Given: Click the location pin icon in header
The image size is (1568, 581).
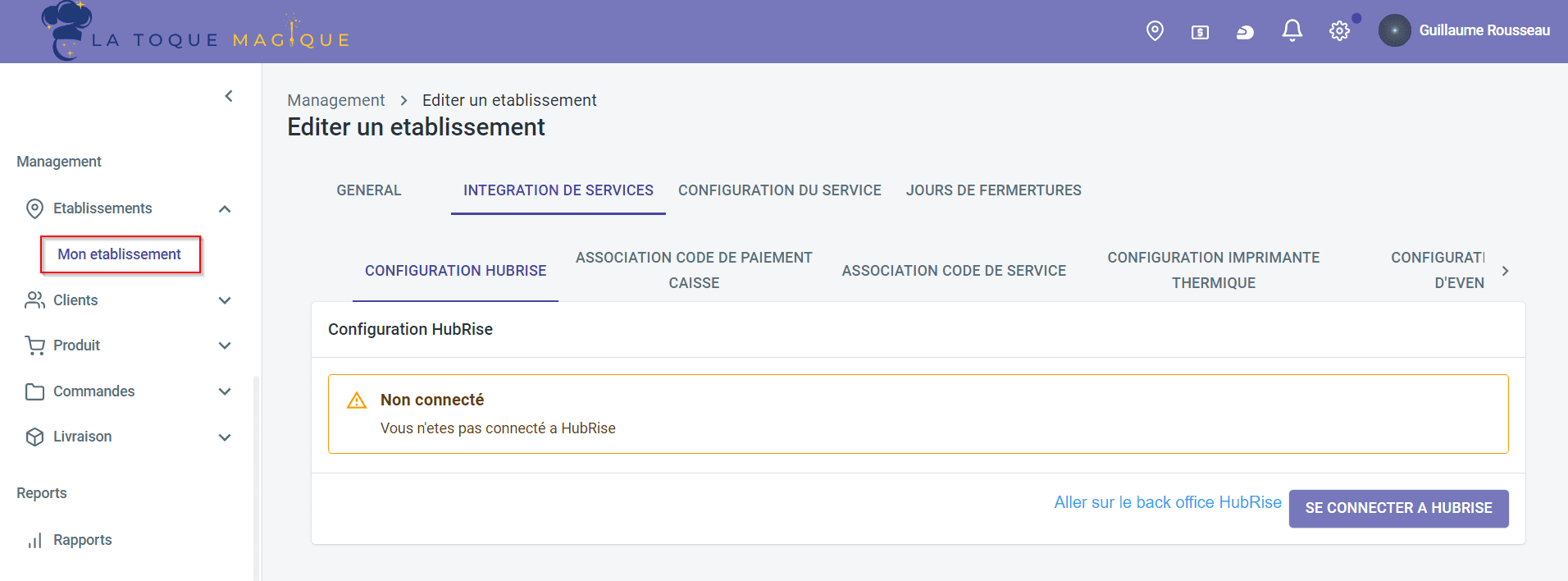Looking at the screenshot, I should (1155, 31).
